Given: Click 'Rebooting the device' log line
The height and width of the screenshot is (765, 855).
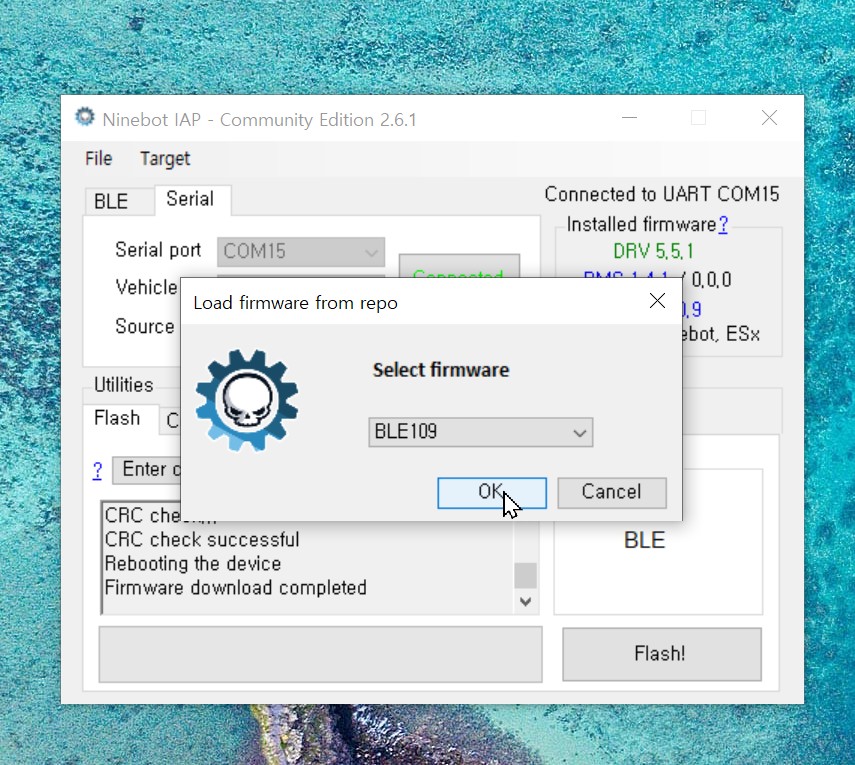Looking at the screenshot, I should click(193, 564).
